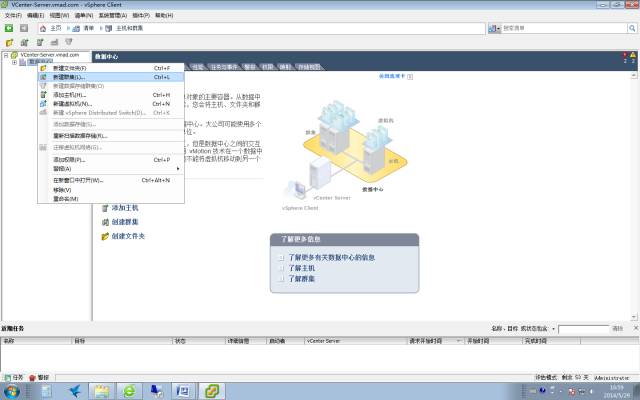The width and height of the screenshot is (640, 400).
Task: Collapse the VCenter-Server.vmad.com tree node
Action: (x=6, y=55)
